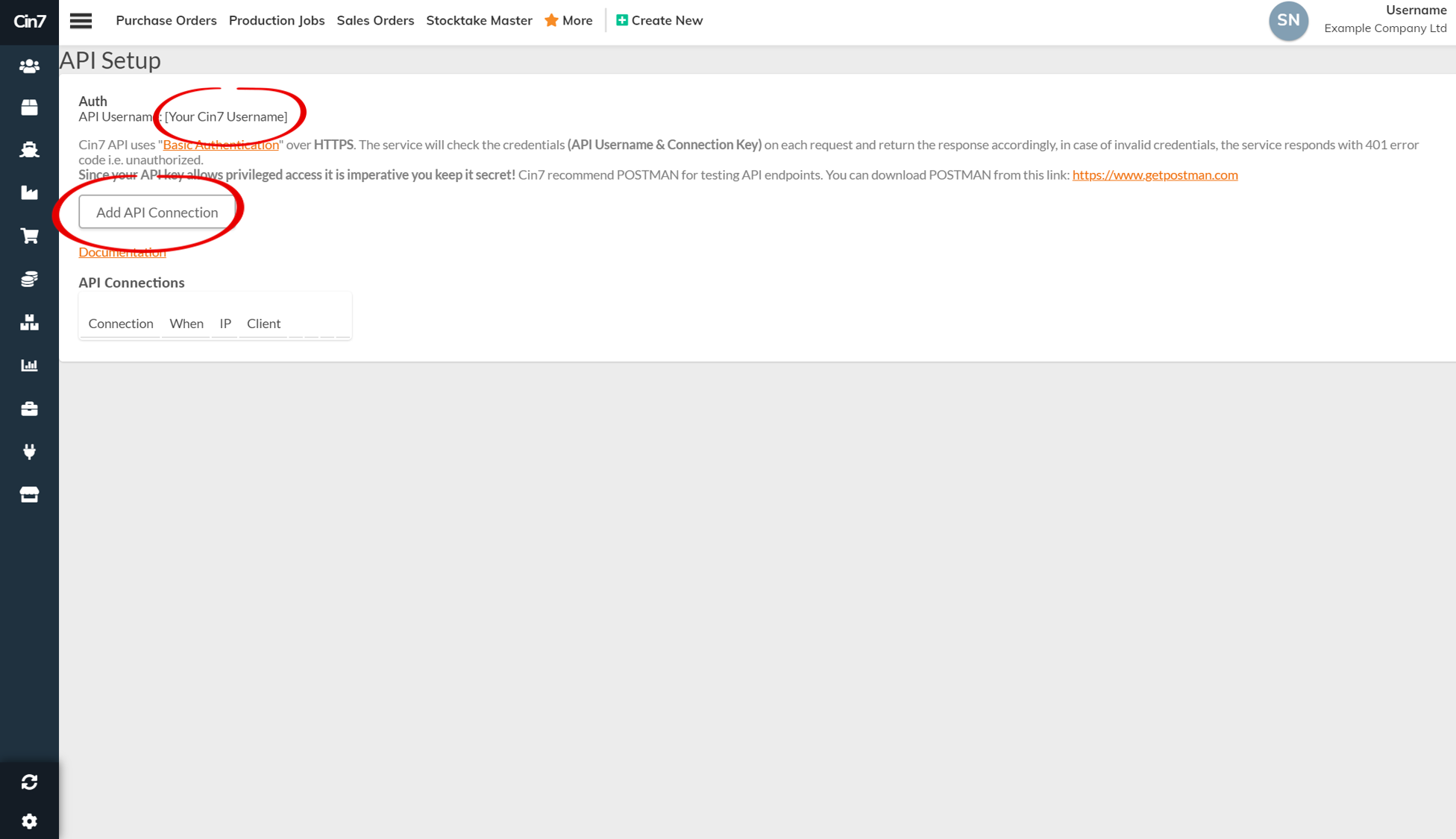Open the getpostman.com link
The height and width of the screenshot is (839, 1456).
[x=1155, y=175]
